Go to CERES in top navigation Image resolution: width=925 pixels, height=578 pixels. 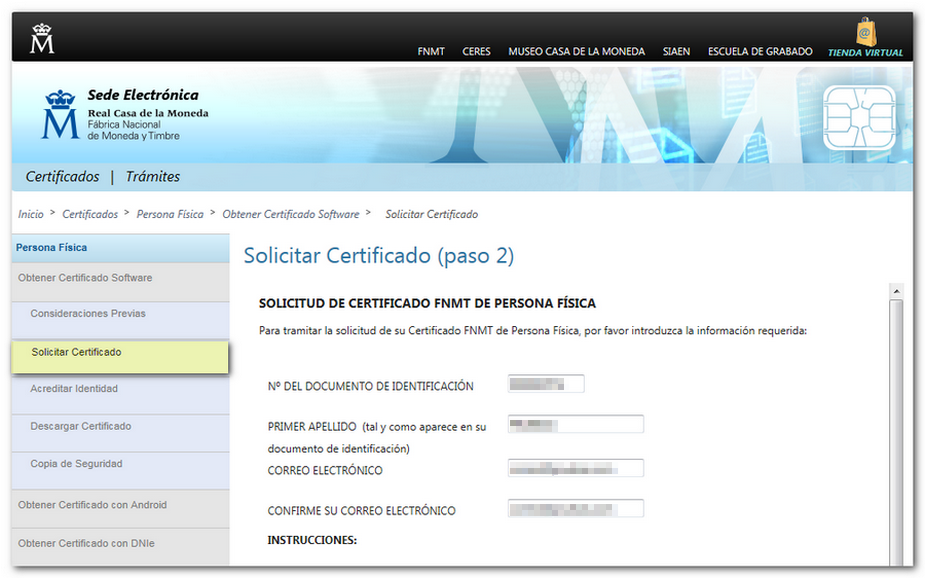pyautogui.click(x=476, y=52)
